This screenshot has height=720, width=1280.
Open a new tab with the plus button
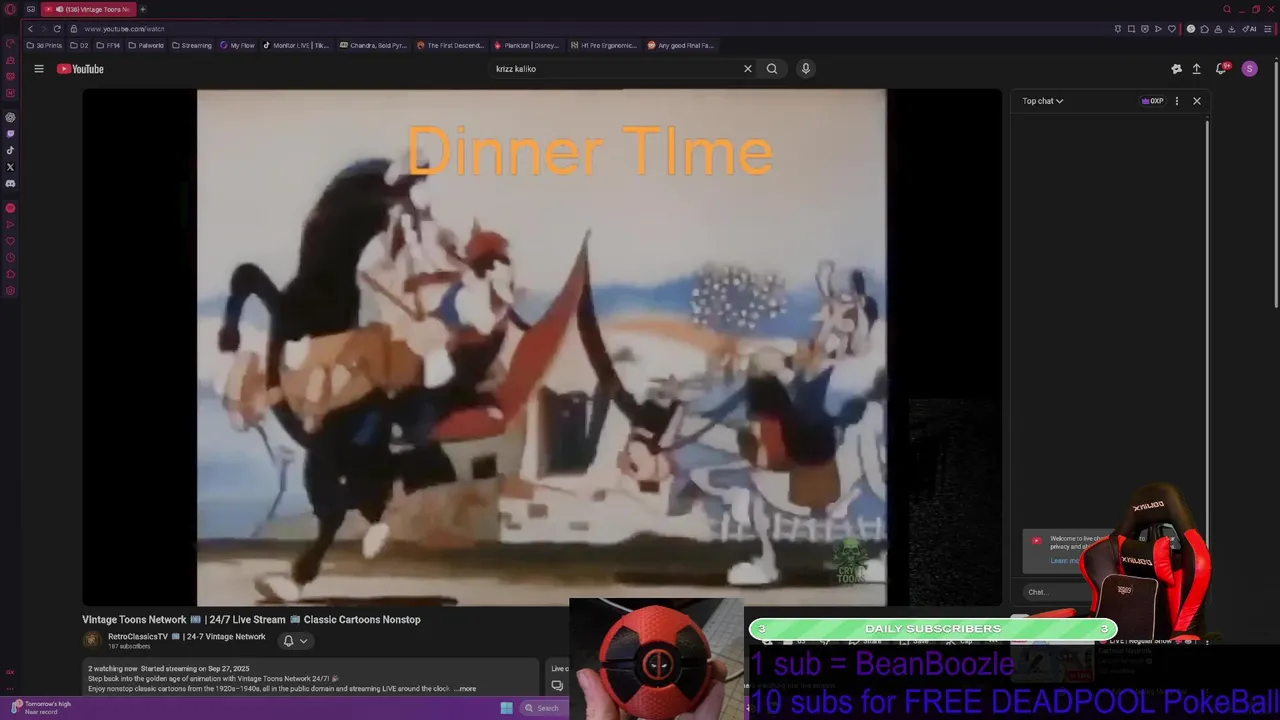(142, 9)
